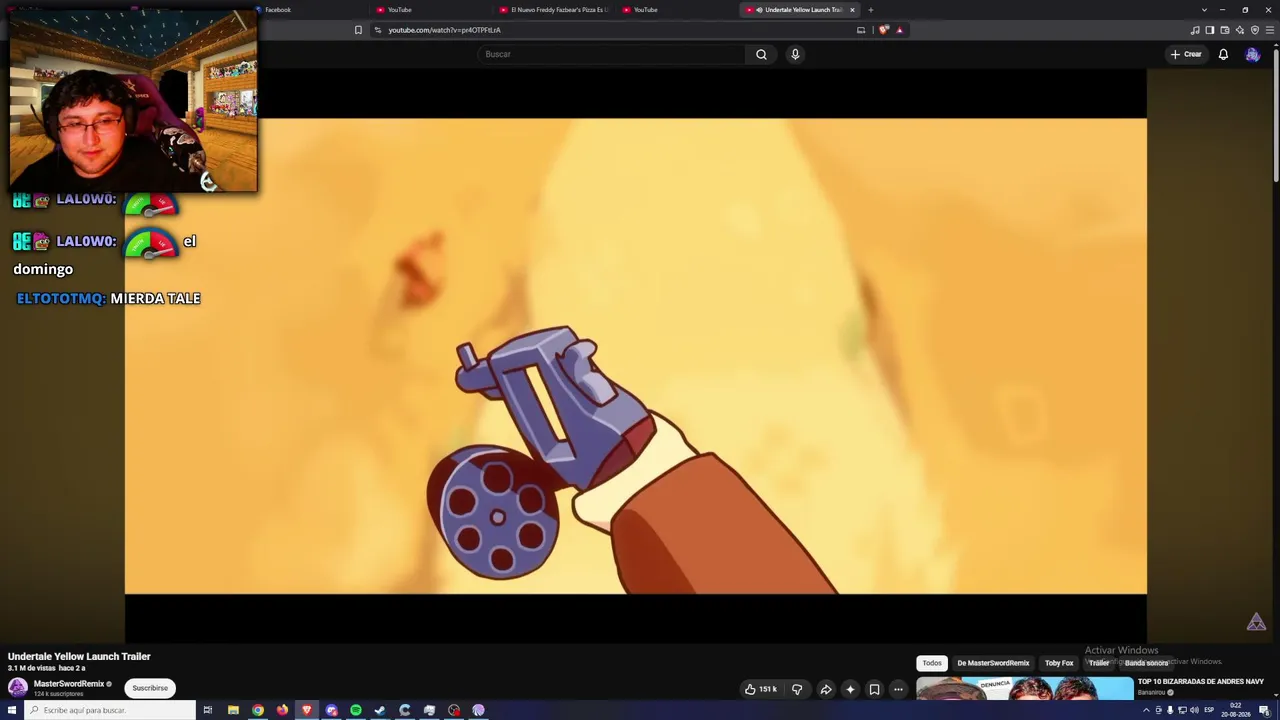Open the three-dot more actions menu
This screenshot has height=720, width=1280.
[898, 689]
